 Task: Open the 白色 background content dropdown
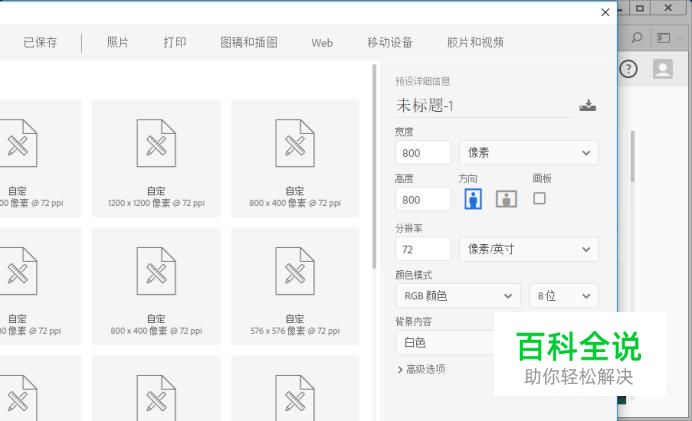(x=444, y=343)
